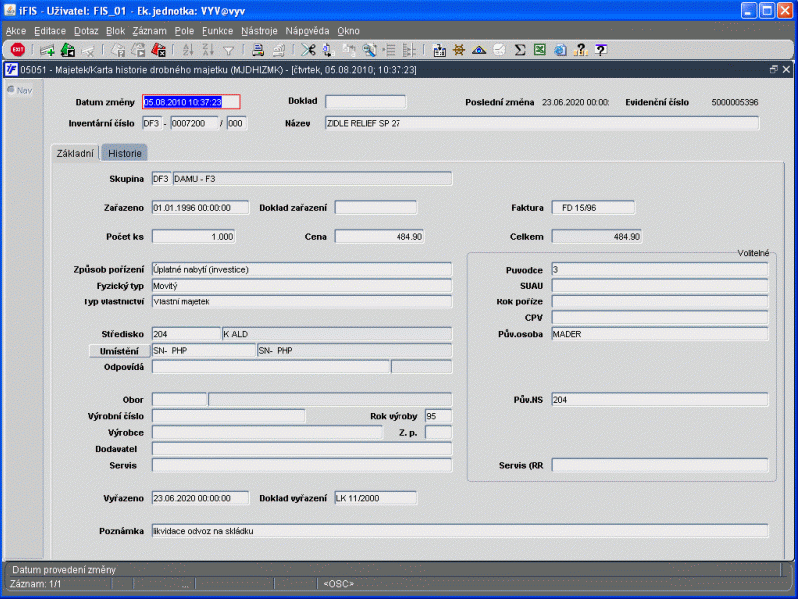Viewport: 798px width, 599px height.
Task: Click the A-Z ascending sort icon
Action: tap(185, 49)
